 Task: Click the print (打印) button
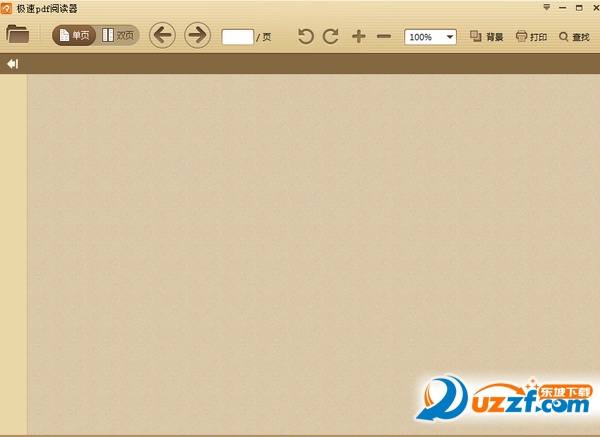coord(531,37)
